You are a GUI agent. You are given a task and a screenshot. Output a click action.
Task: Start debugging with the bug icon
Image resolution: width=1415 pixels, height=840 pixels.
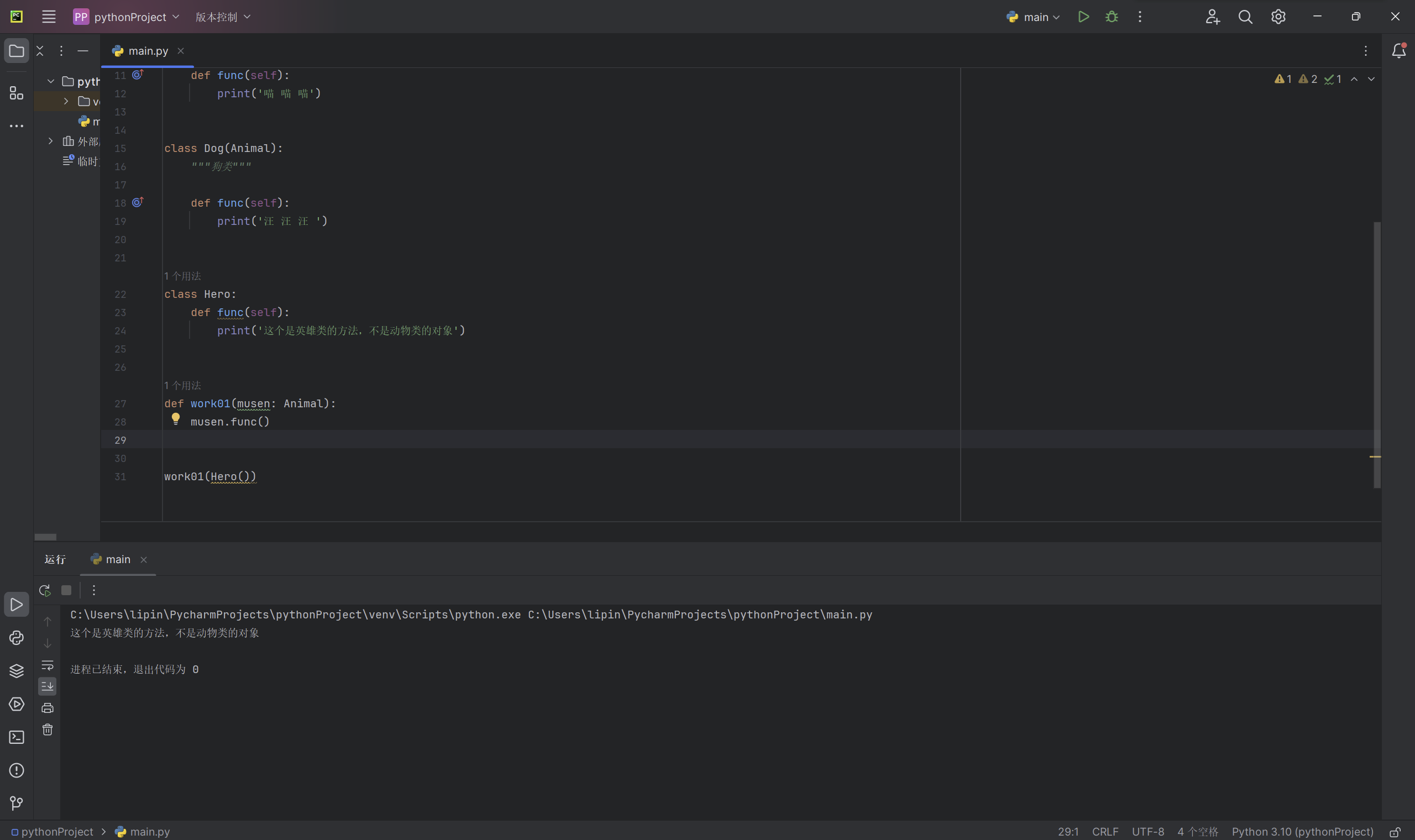click(1112, 17)
